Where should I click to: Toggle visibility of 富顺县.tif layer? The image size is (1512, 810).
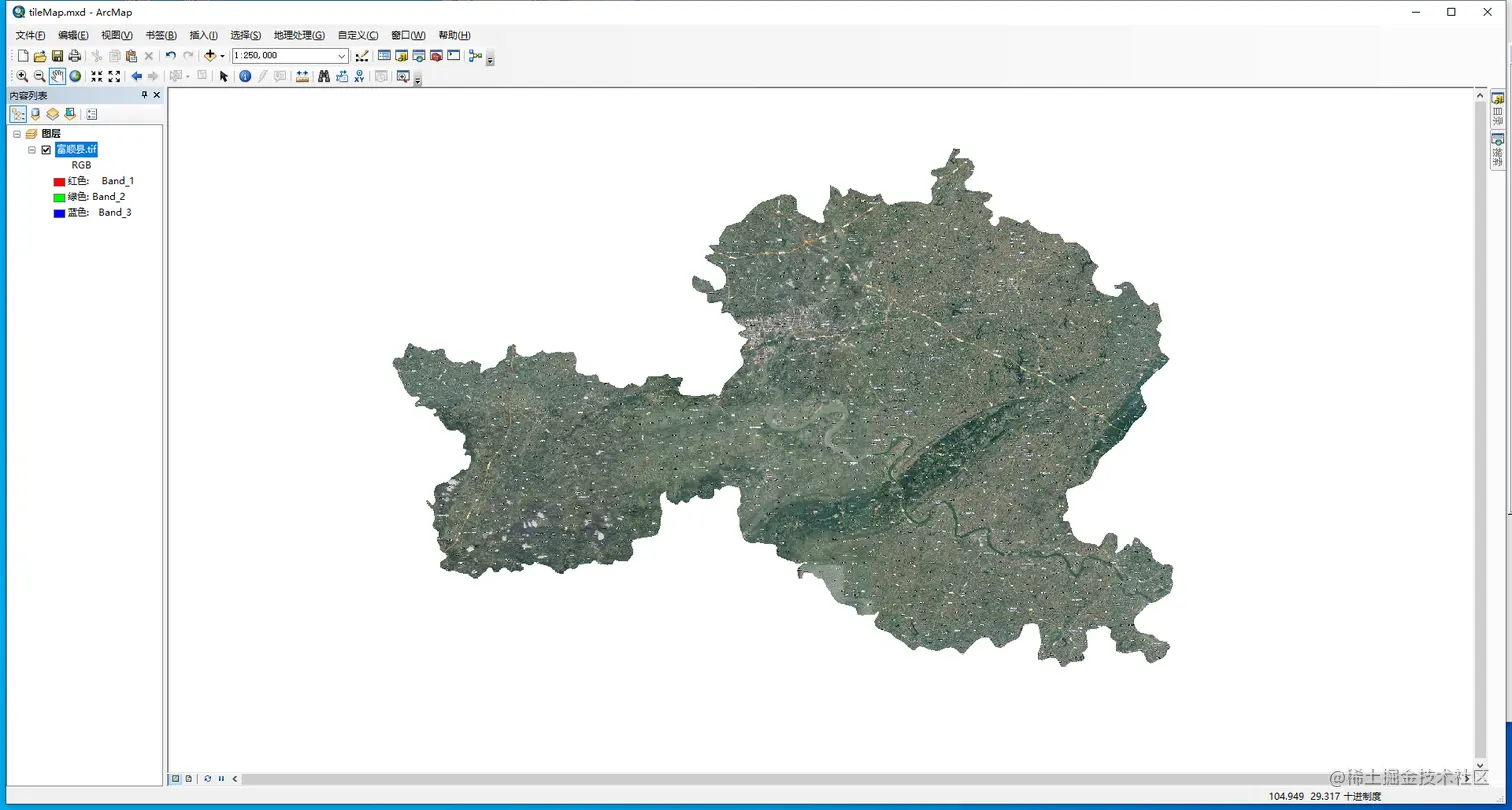click(x=46, y=150)
